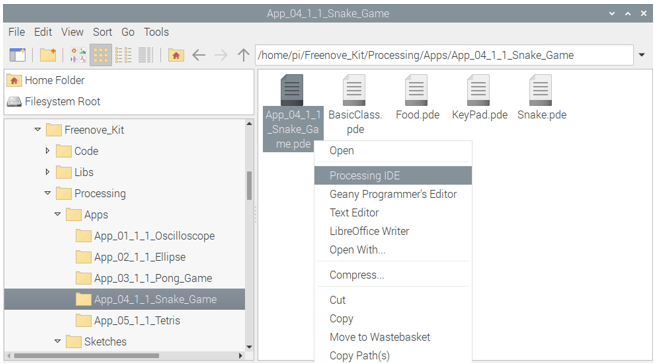Create a new folder with the toolbar icon

[x=48, y=55]
